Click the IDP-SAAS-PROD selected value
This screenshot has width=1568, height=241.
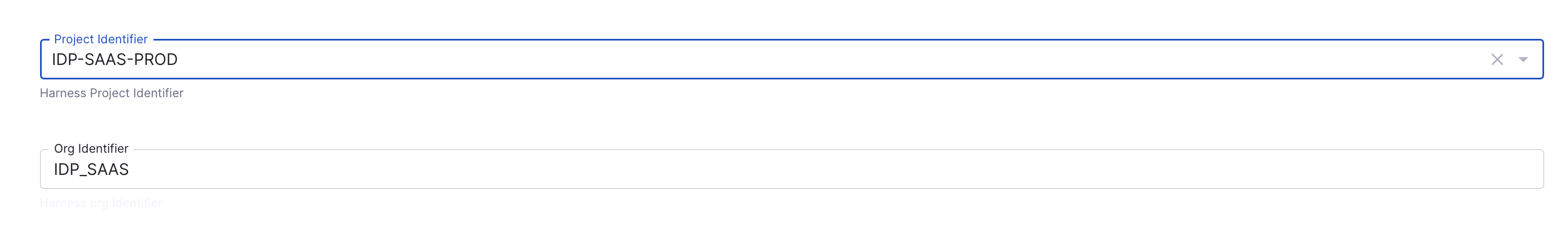115,59
